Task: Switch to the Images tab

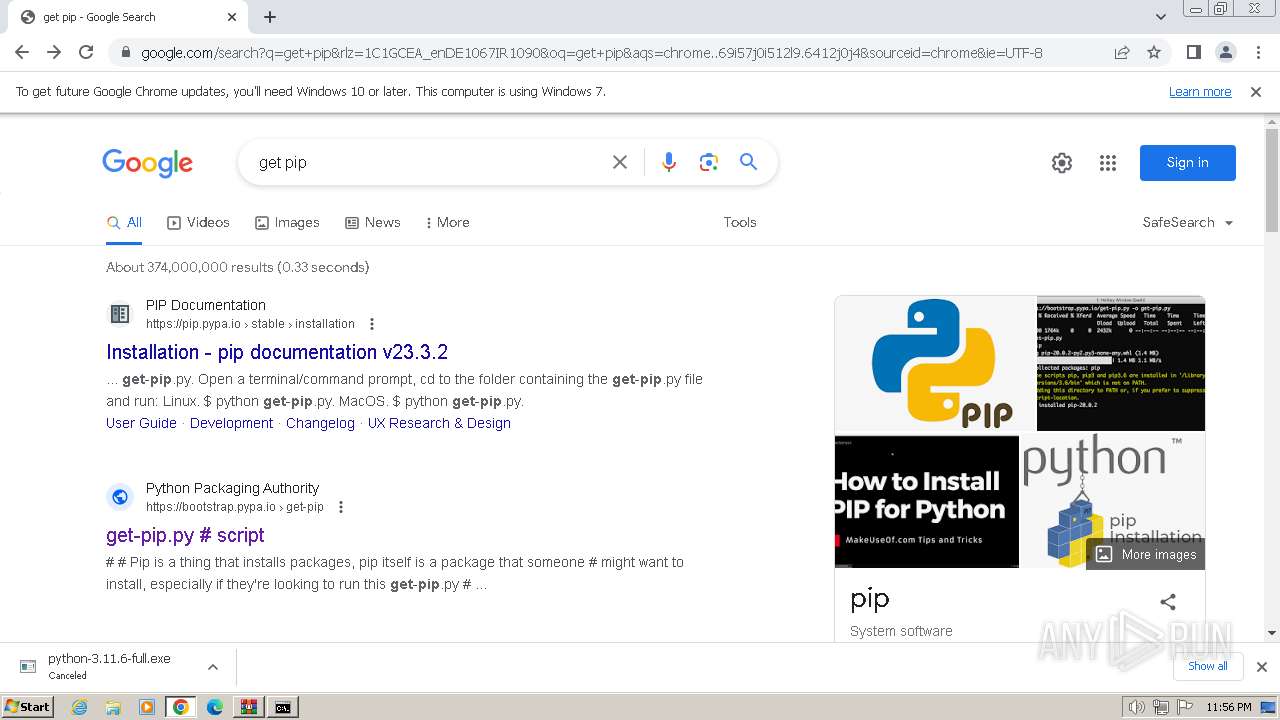Action: tap(287, 222)
